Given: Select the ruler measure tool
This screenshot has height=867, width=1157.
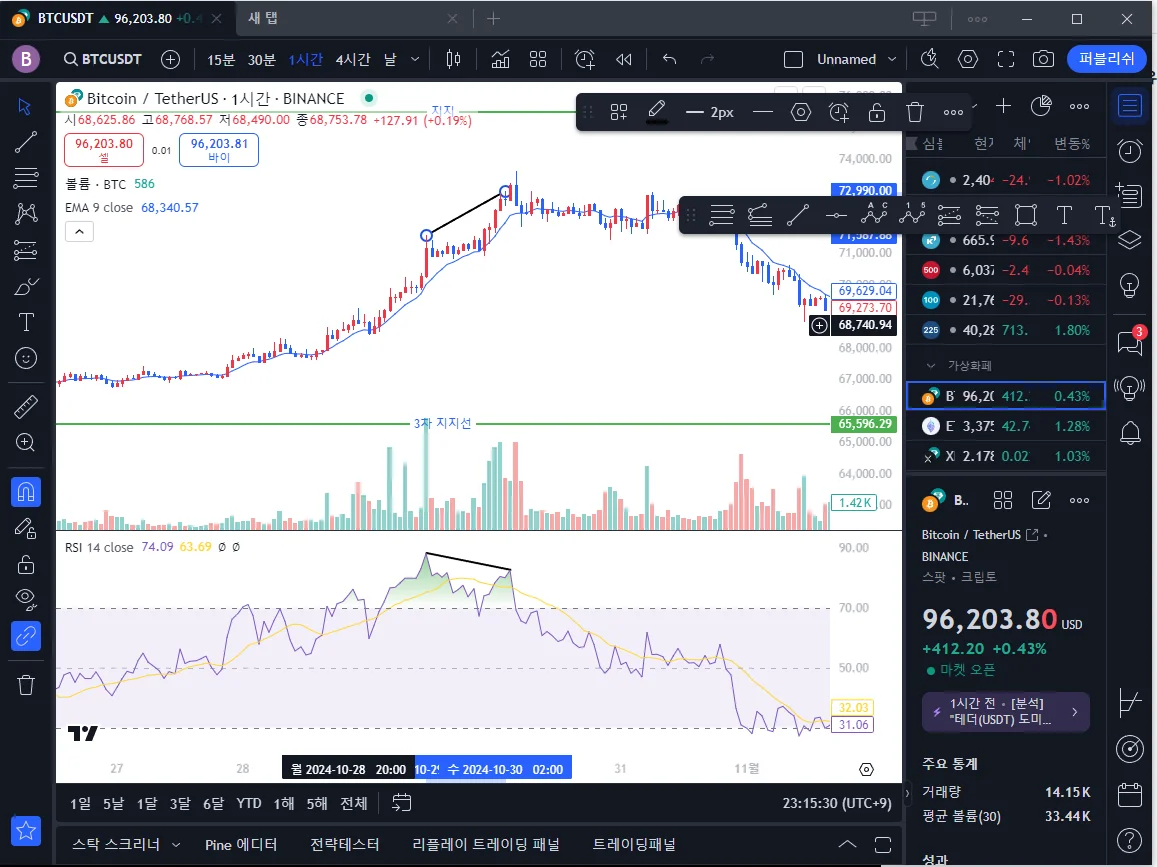Looking at the screenshot, I should [x=25, y=407].
